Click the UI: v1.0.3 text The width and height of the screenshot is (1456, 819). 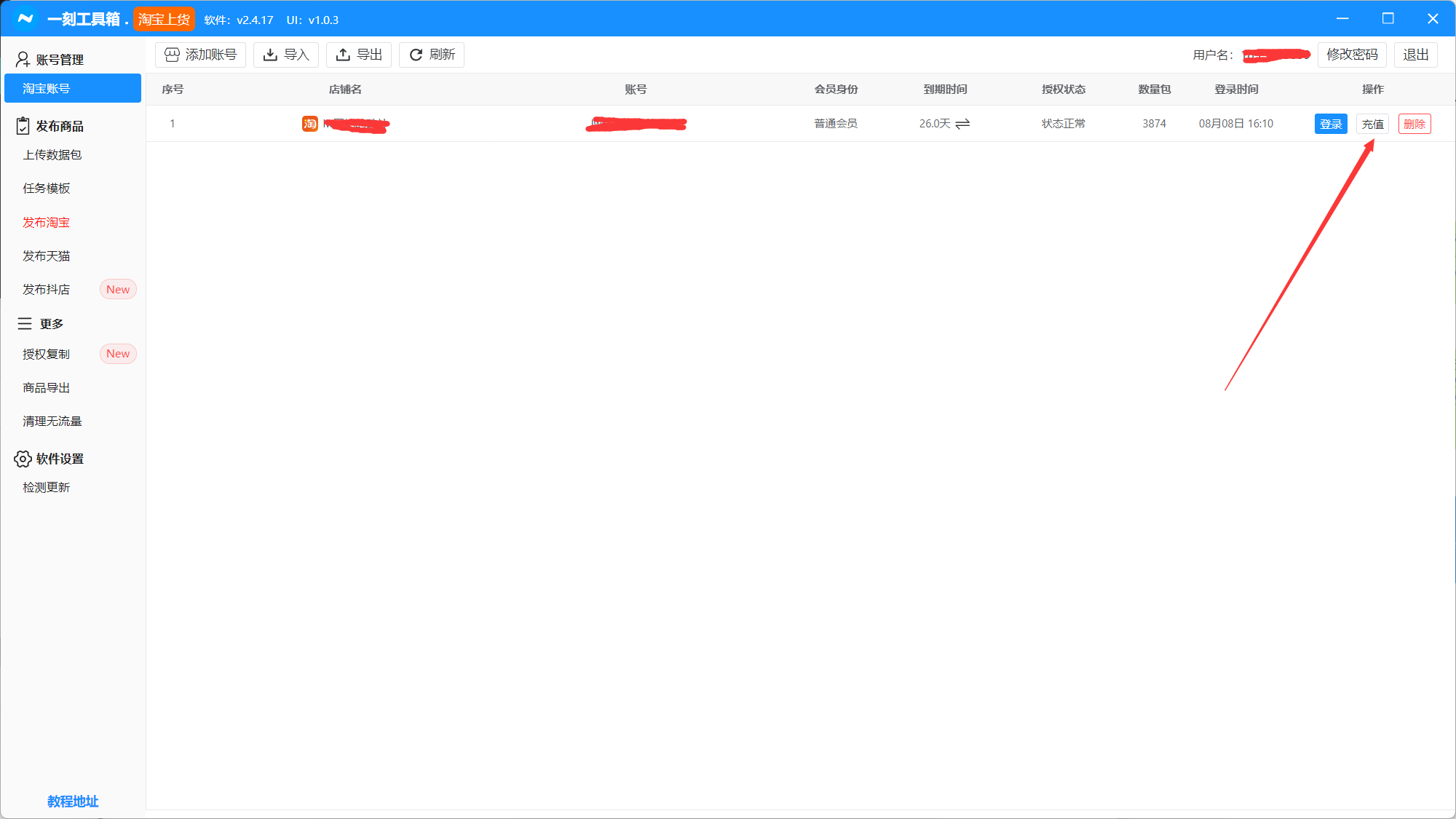point(312,20)
